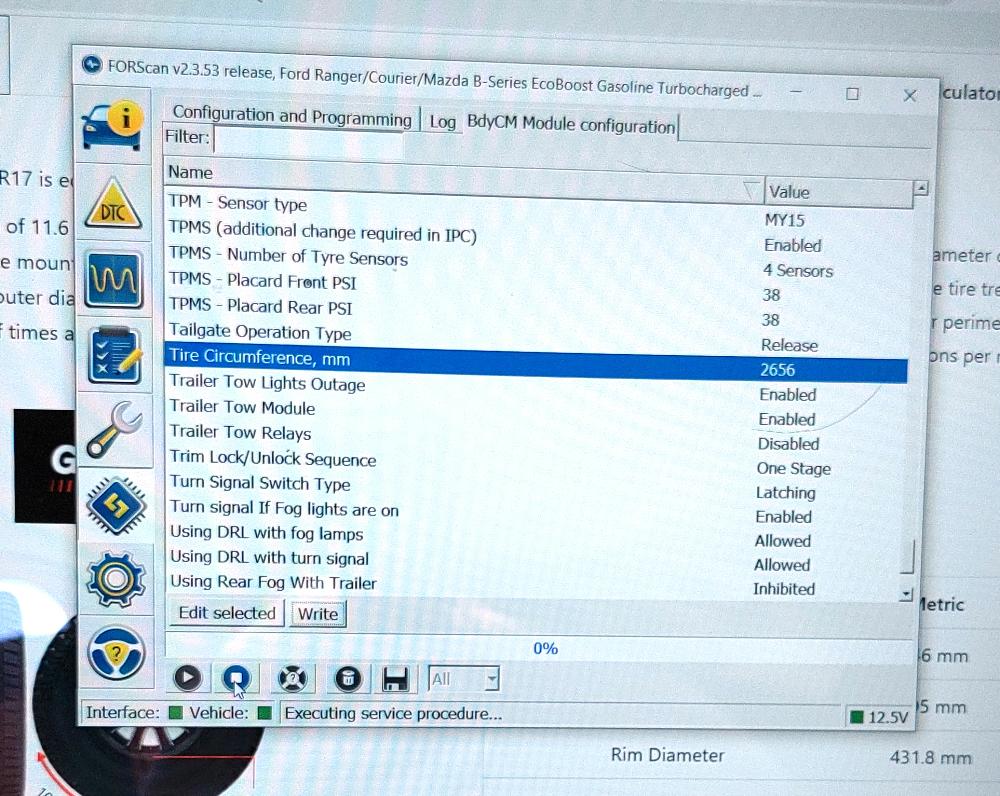Click the green Vehicle status indicator
The height and width of the screenshot is (796, 1000).
(x=265, y=713)
